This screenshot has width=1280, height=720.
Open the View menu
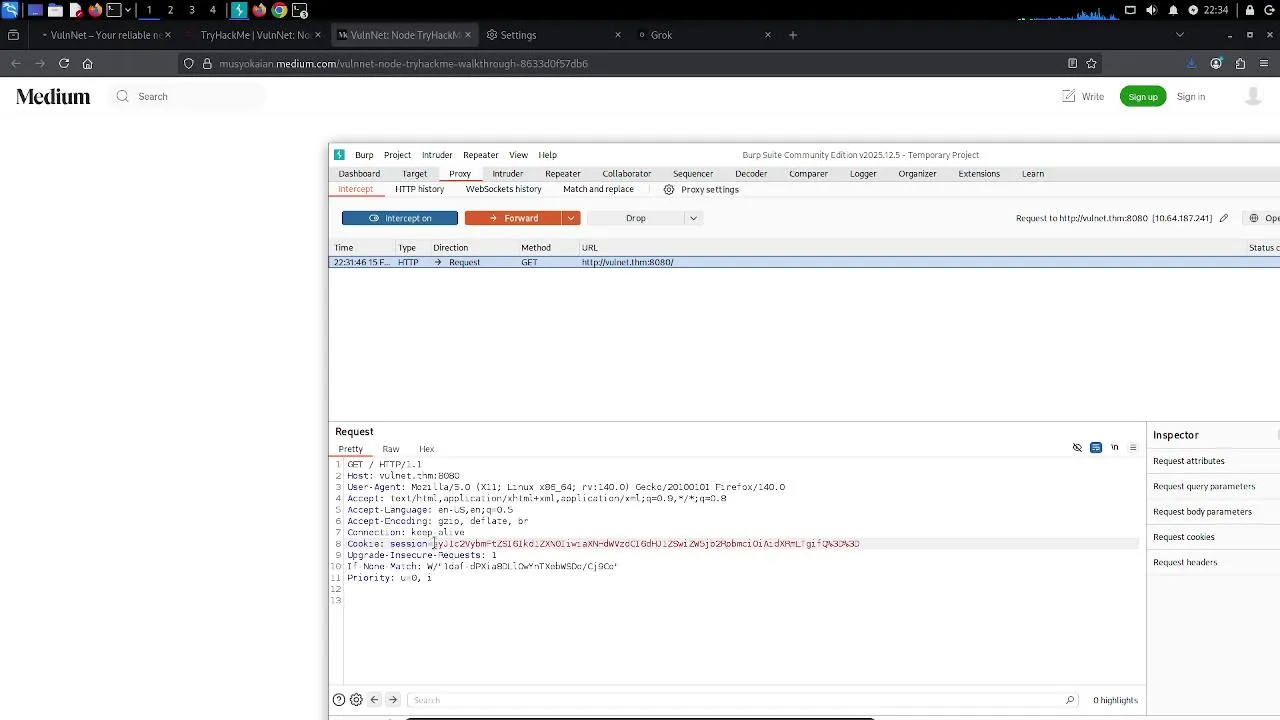(x=518, y=155)
